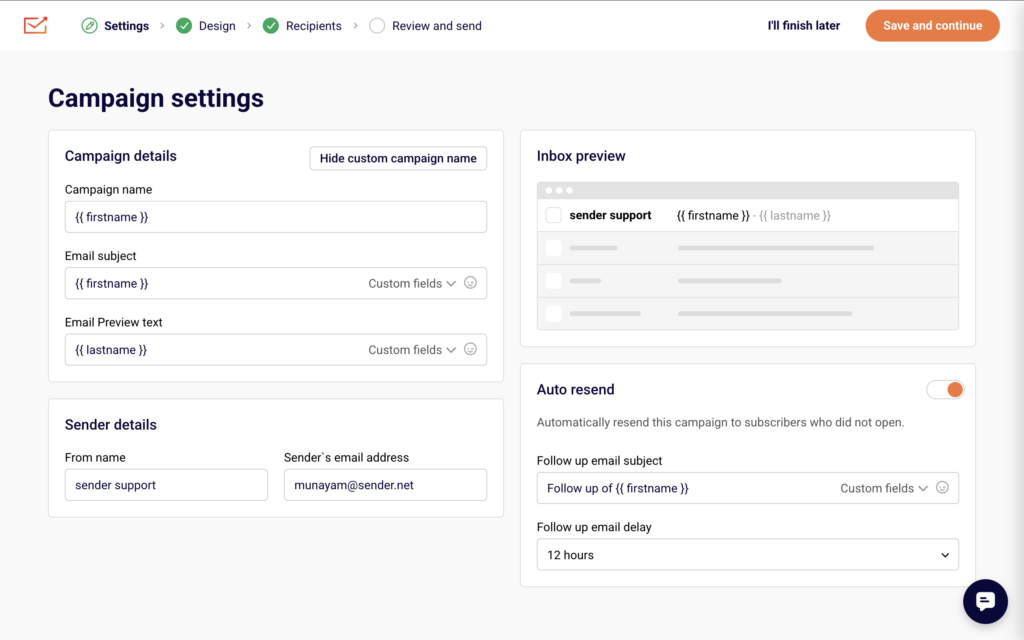Open Custom fields dropdown in Email Preview text
1024x640 pixels.
[x=411, y=350]
